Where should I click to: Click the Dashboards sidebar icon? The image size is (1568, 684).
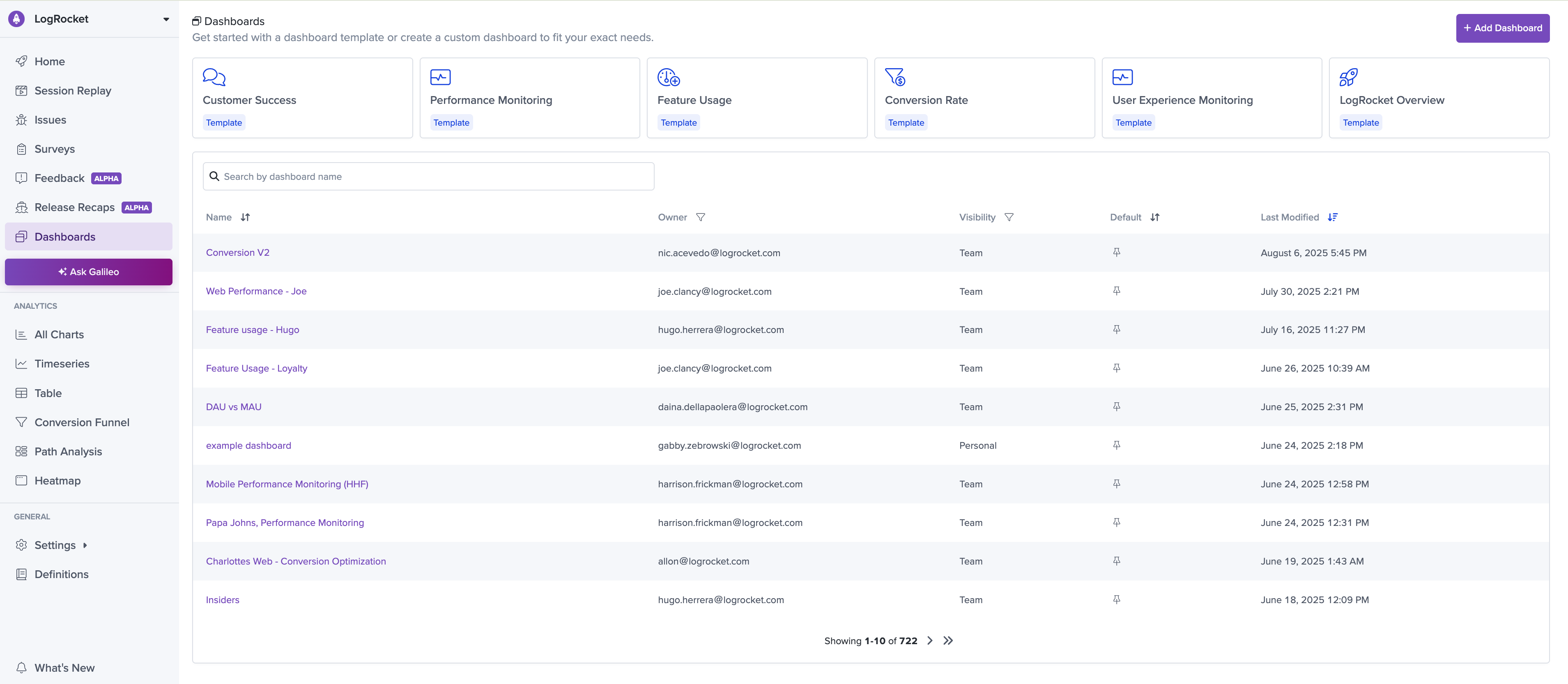point(21,237)
